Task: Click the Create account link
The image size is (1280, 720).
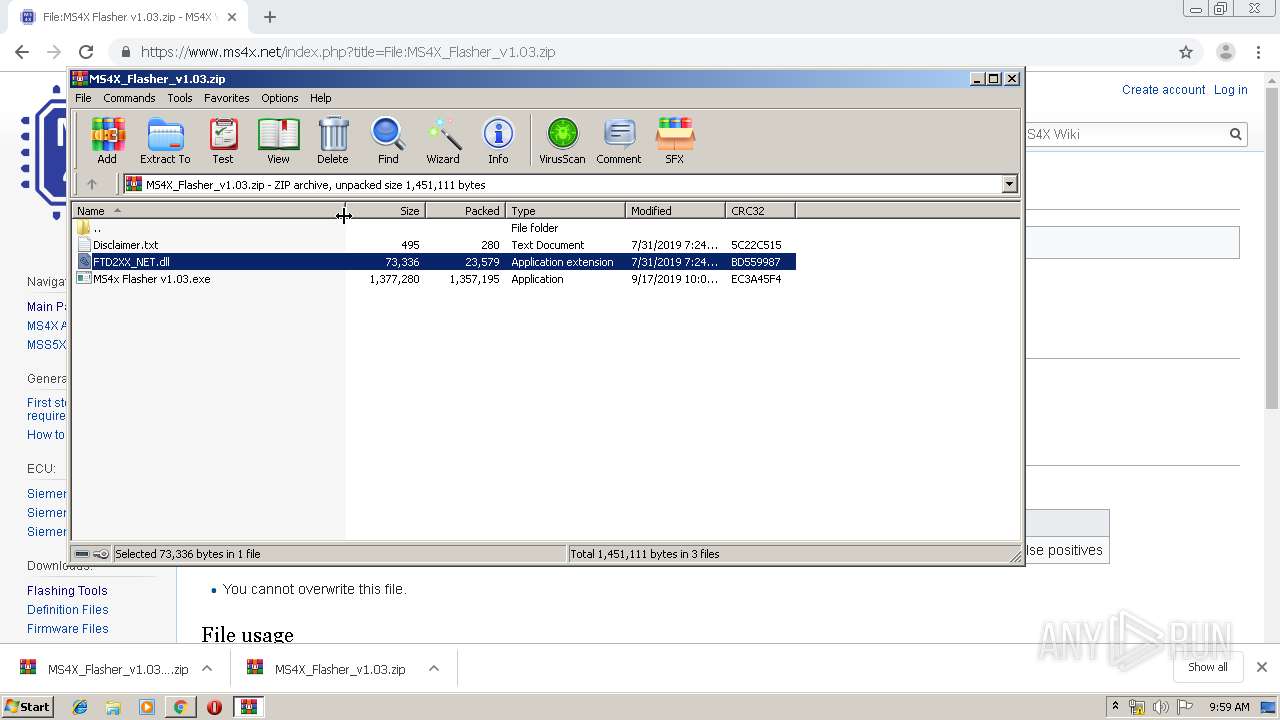Action: click(x=1163, y=90)
